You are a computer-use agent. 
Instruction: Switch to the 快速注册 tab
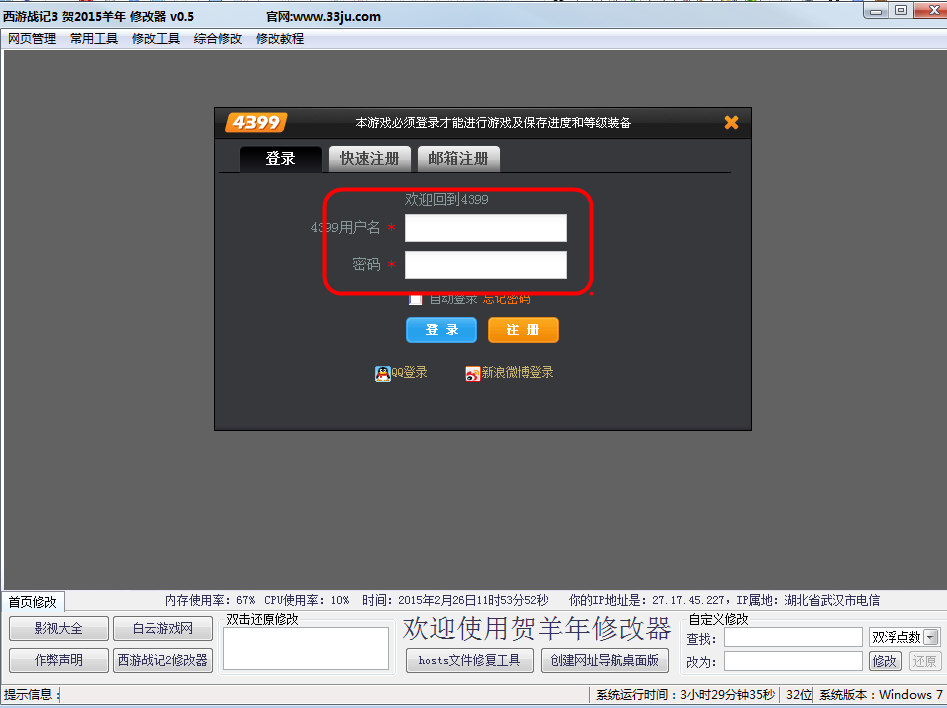(370, 159)
